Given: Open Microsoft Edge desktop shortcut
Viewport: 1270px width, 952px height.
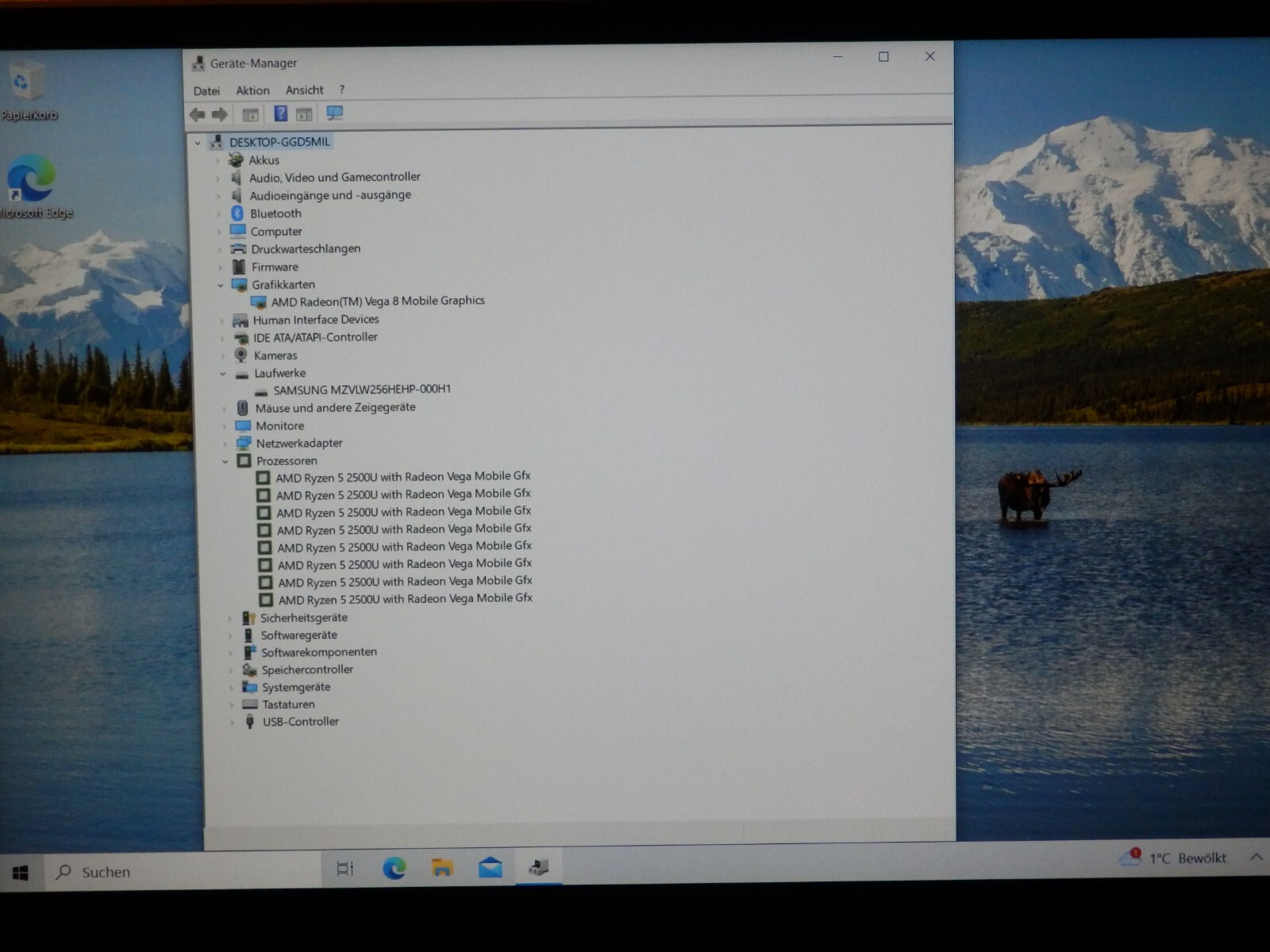Looking at the screenshot, I should click(33, 187).
